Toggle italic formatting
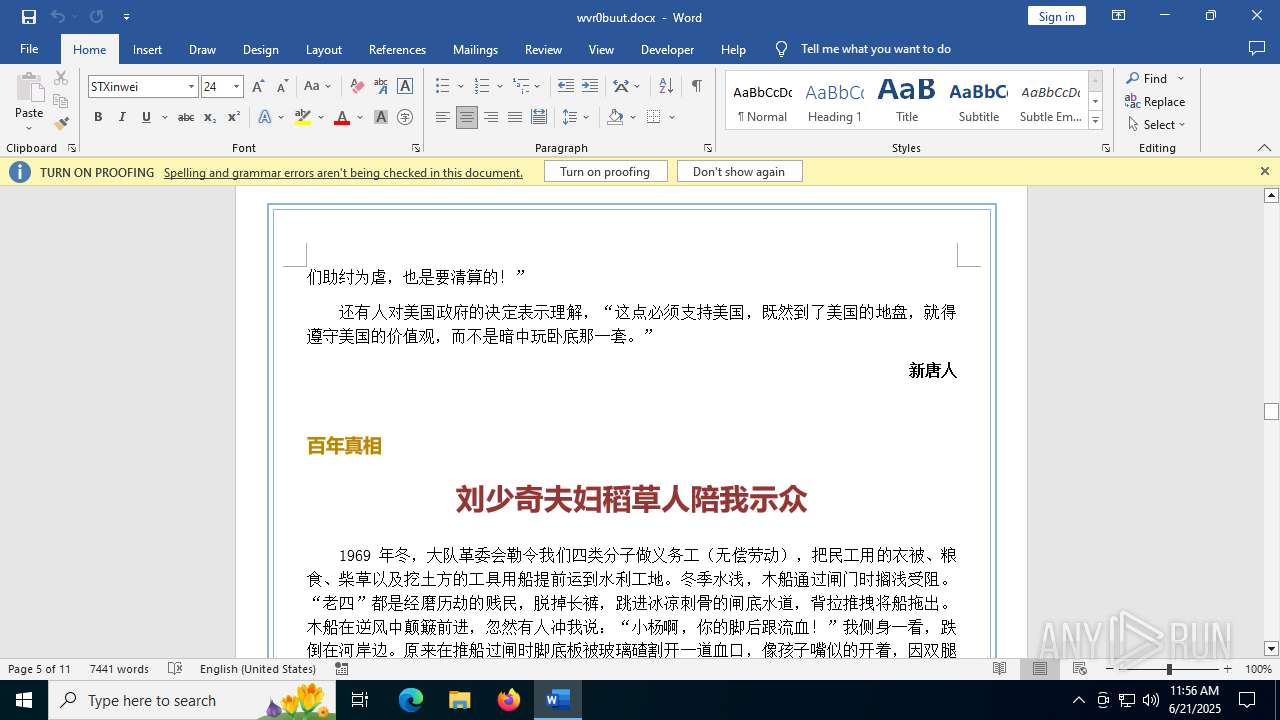This screenshot has width=1280, height=720. point(122,117)
